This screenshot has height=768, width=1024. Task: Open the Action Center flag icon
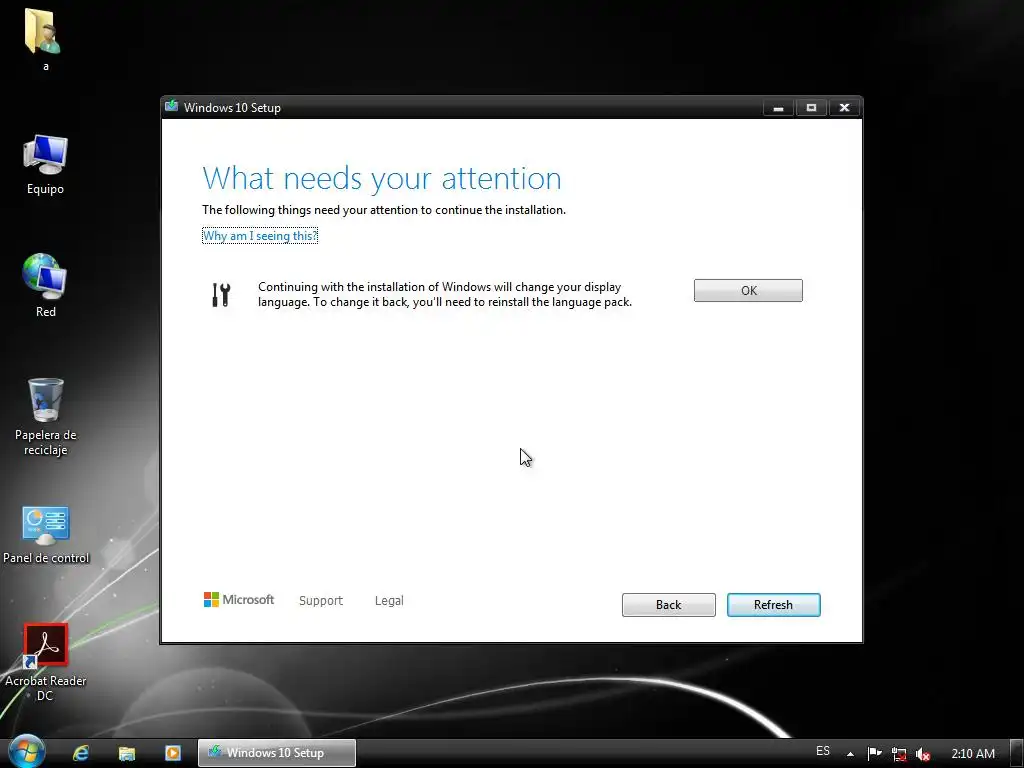tap(874, 754)
